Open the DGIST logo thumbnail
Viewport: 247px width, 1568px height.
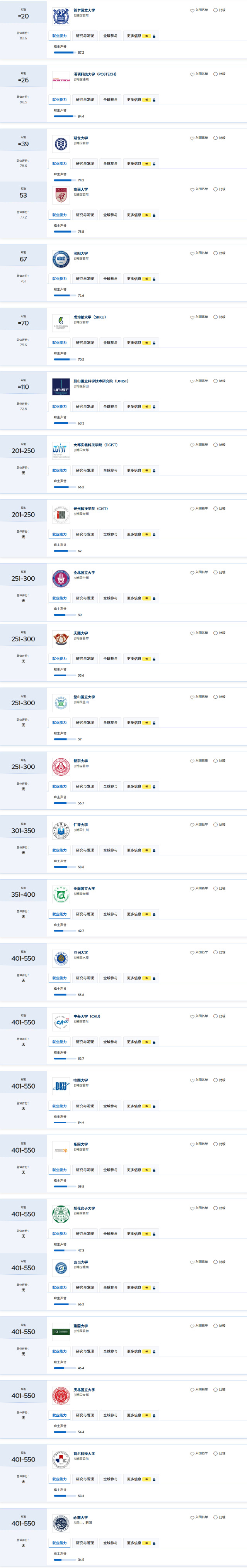click(x=60, y=450)
